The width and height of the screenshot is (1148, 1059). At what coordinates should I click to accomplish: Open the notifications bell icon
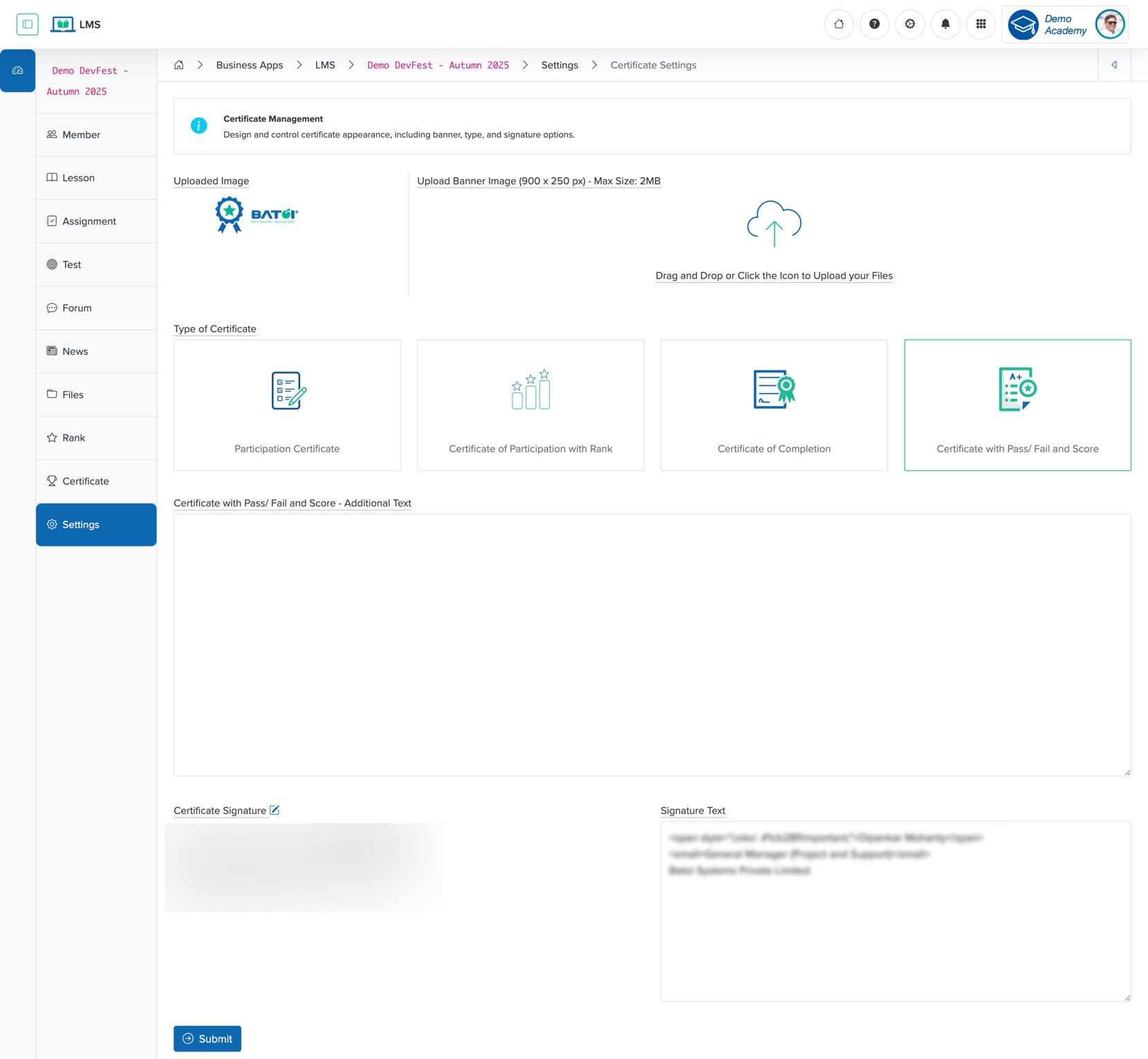[x=945, y=24]
